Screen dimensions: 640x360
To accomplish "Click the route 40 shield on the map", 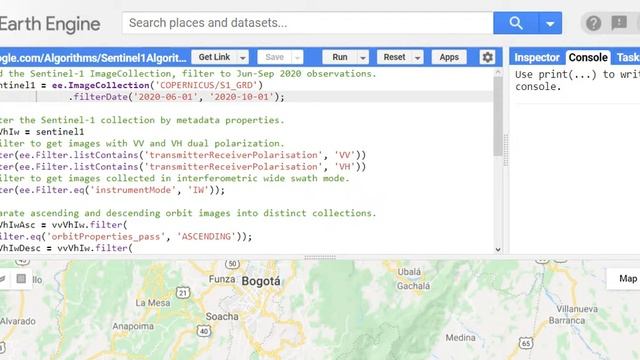I will tap(204, 331).
